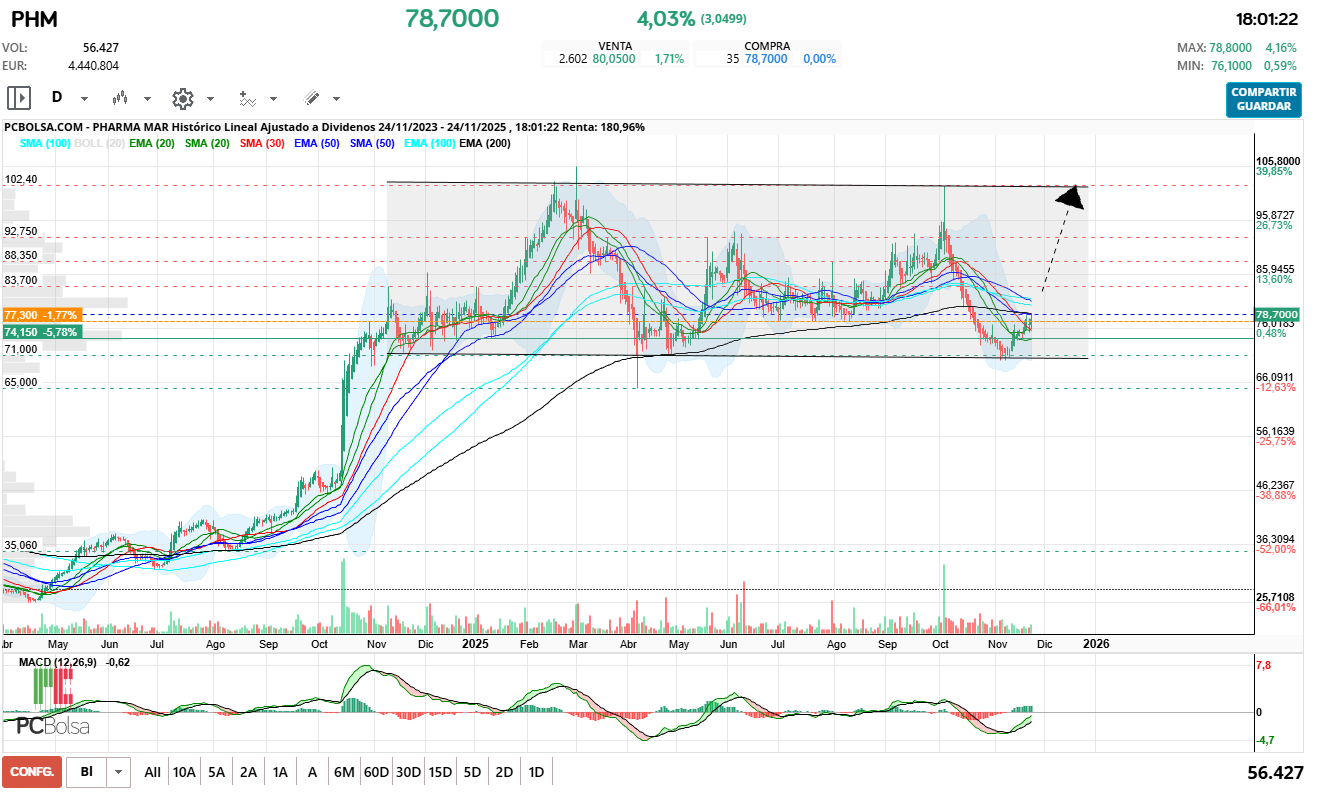Screen dimensions: 1317x793
Task: Open chart settings gear icon
Action: click(182, 98)
